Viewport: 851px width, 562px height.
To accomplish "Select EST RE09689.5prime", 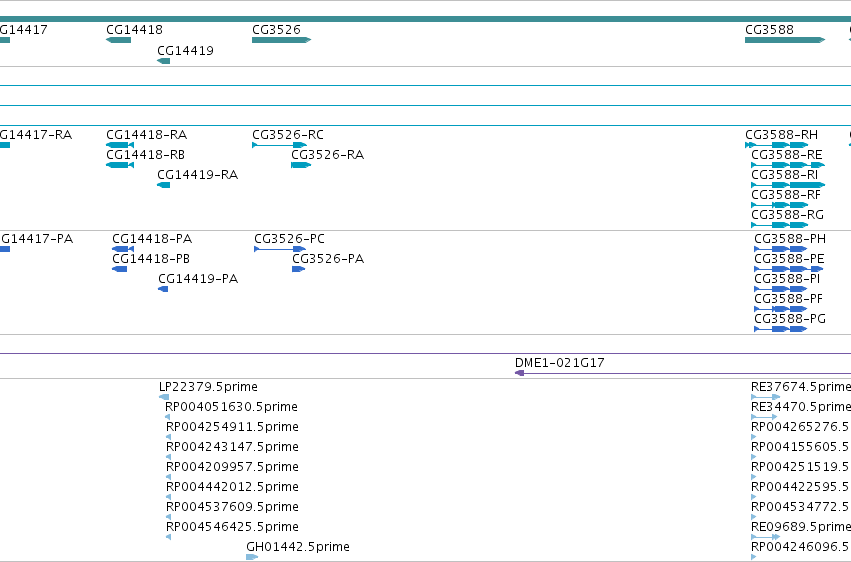I will tap(766, 538).
